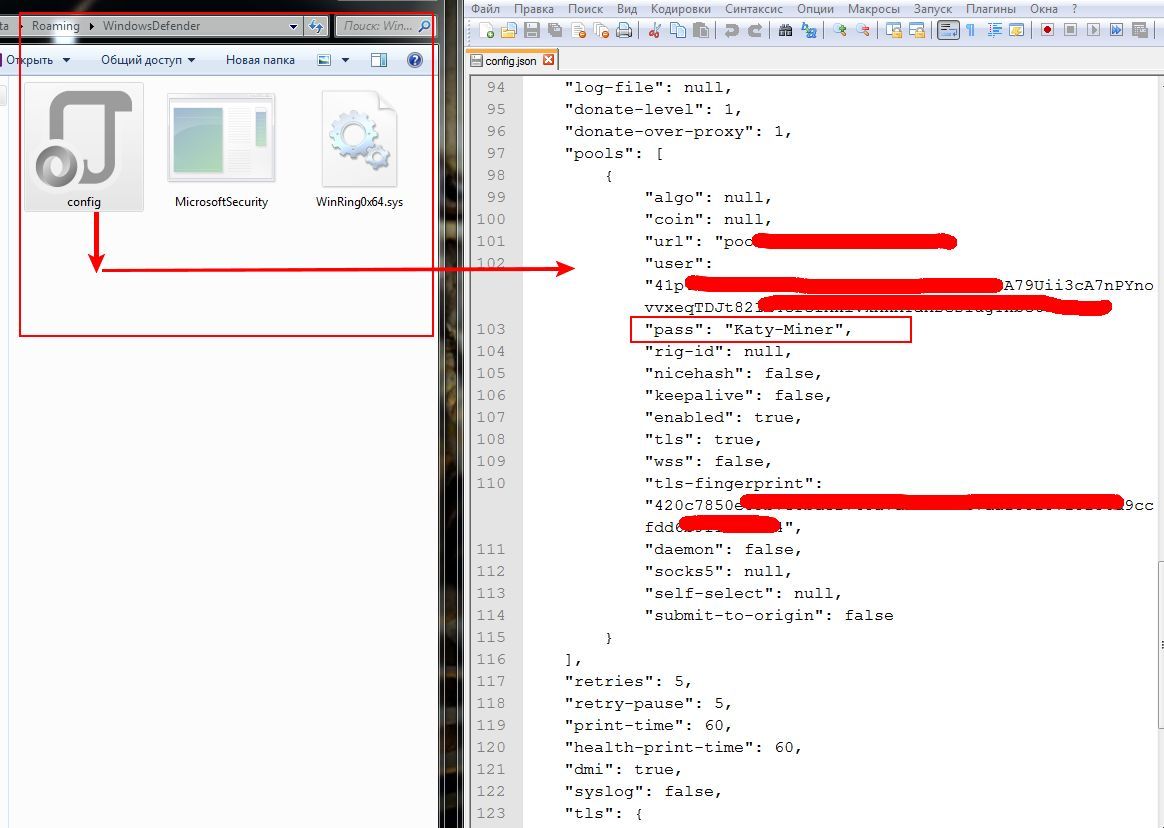
Task: Select the config file in Explorer
Action: (84, 147)
